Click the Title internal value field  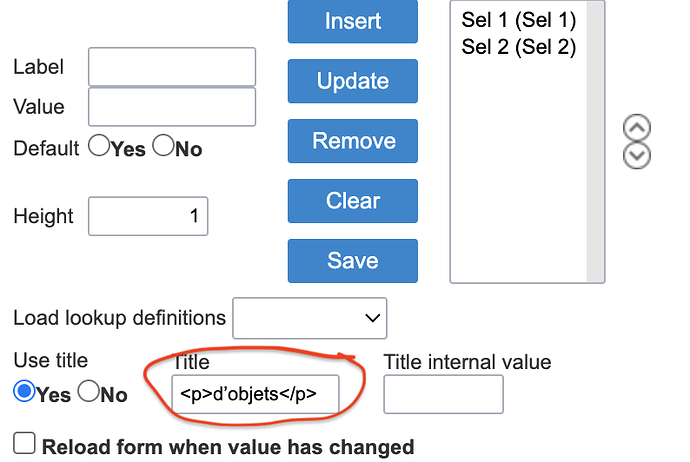(444, 394)
